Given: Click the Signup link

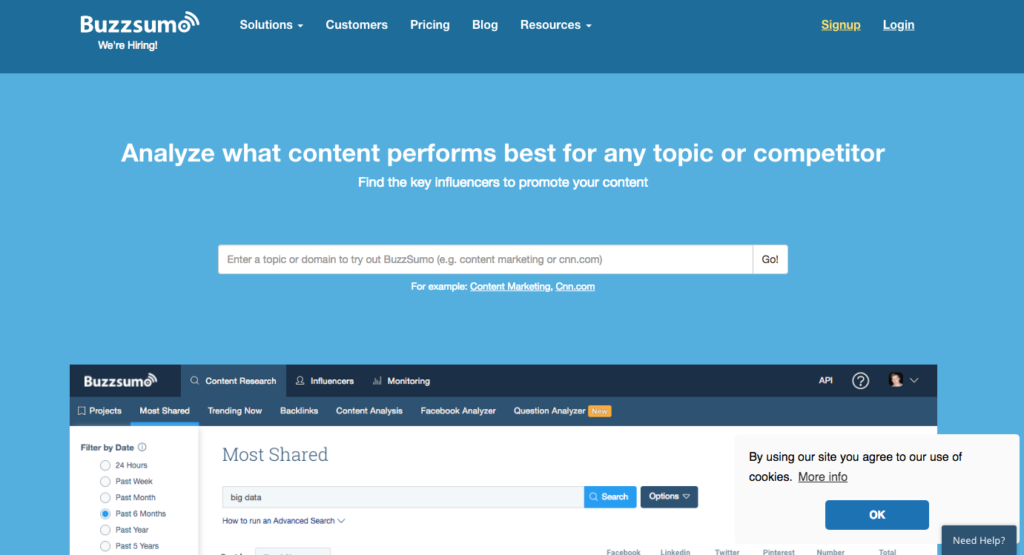Looking at the screenshot, I should click(840, 25).
